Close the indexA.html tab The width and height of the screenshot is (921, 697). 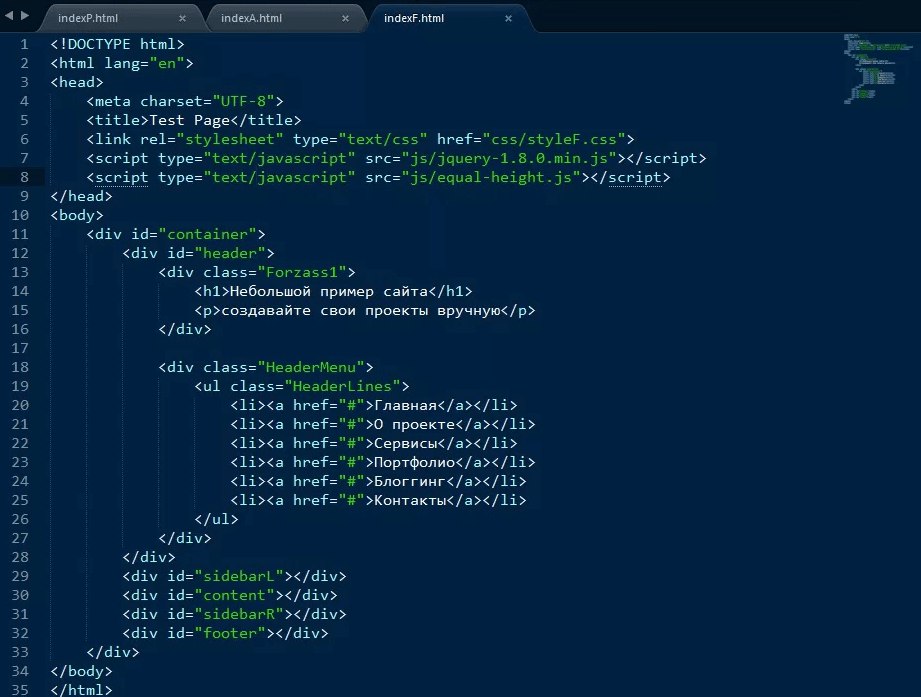pyautogui.click(x=344, y=18)
